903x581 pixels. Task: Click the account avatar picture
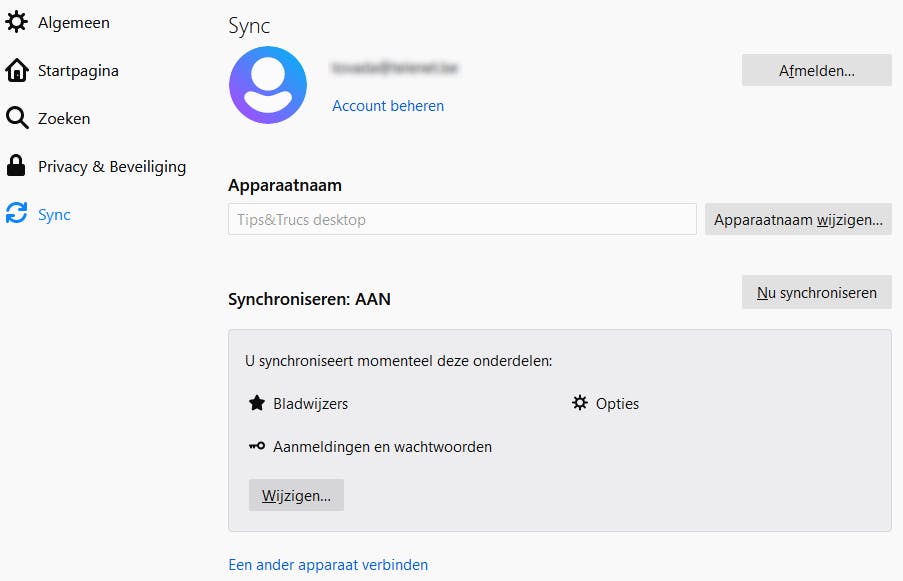[x=267, y=85]
